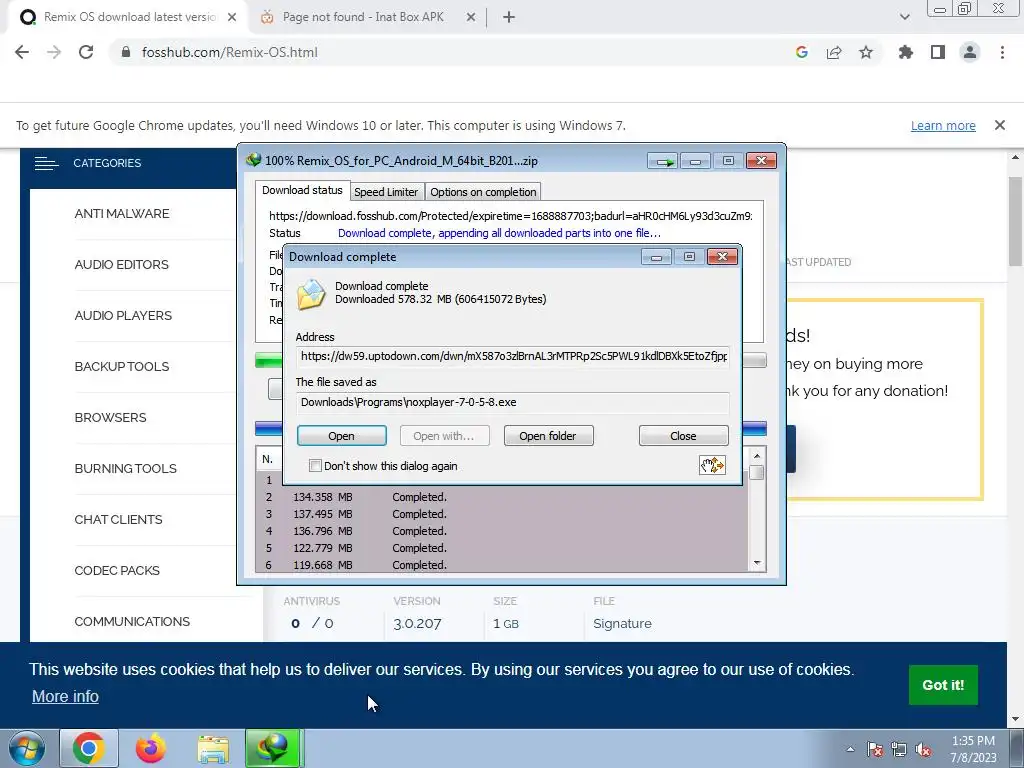Click the Signature file link
1024x768 pixels.
tap(622, 624)
